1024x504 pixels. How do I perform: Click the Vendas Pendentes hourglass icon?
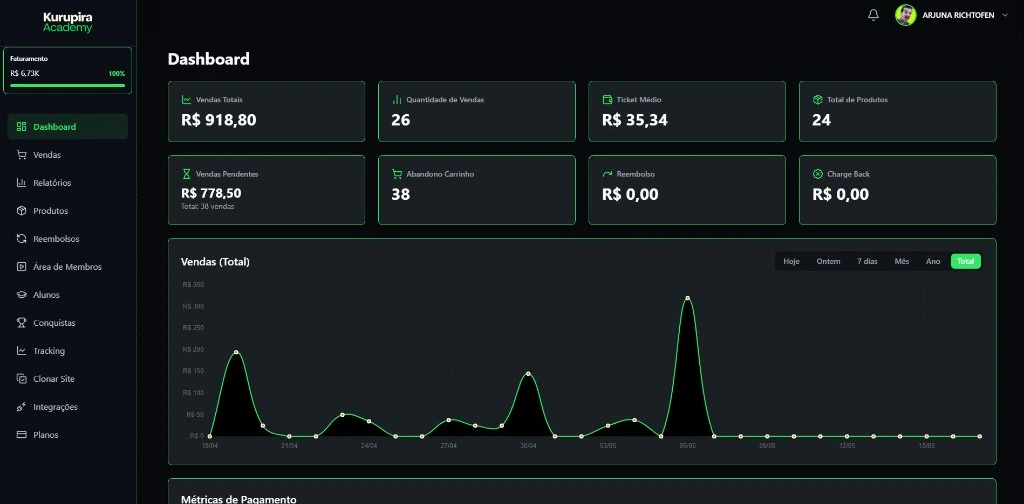tap(187, 174)
